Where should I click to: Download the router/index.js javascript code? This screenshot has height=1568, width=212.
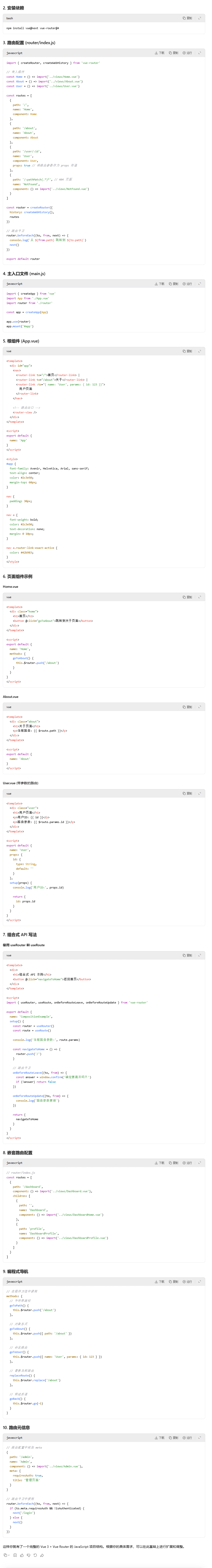160,53
